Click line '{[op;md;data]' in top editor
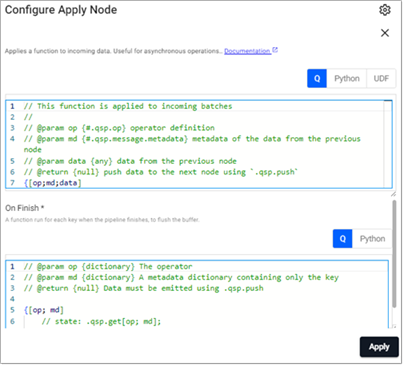 click(53, 183)
